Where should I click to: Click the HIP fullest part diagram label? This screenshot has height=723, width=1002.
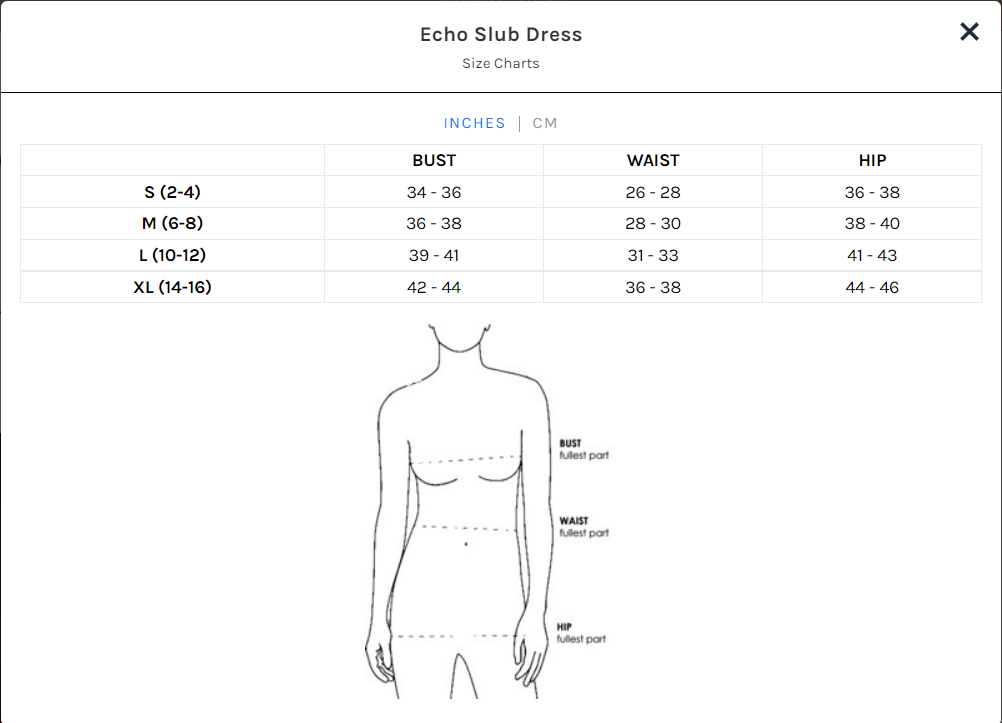[x=581, y=633]
